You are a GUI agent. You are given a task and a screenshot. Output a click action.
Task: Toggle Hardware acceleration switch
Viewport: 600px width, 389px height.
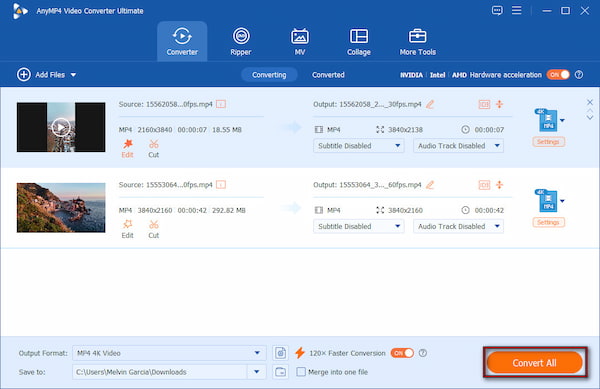coord(558,75)
